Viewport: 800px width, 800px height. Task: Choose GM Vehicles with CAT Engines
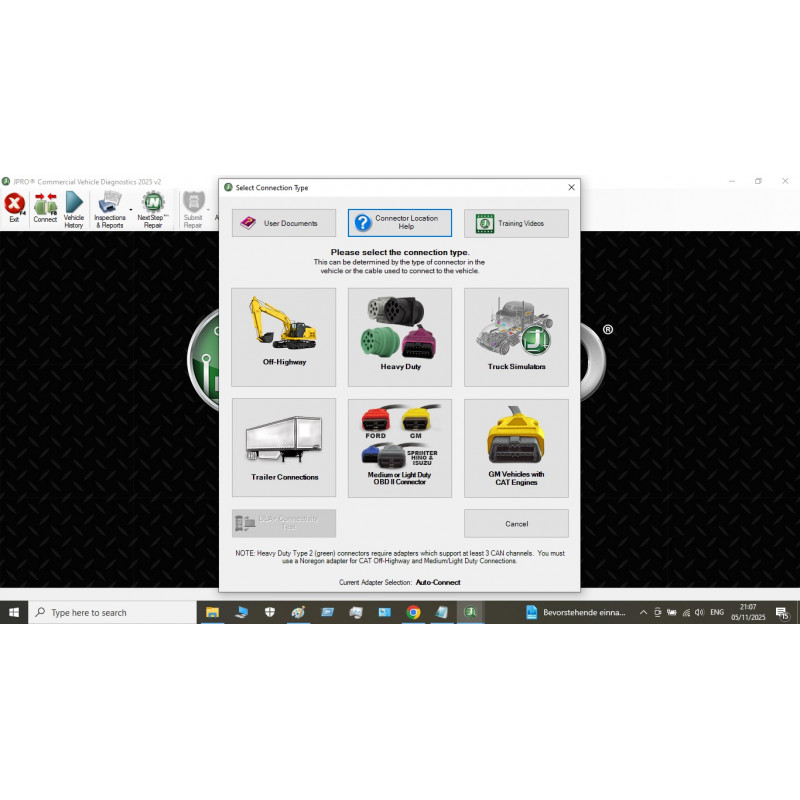point(516,446)
